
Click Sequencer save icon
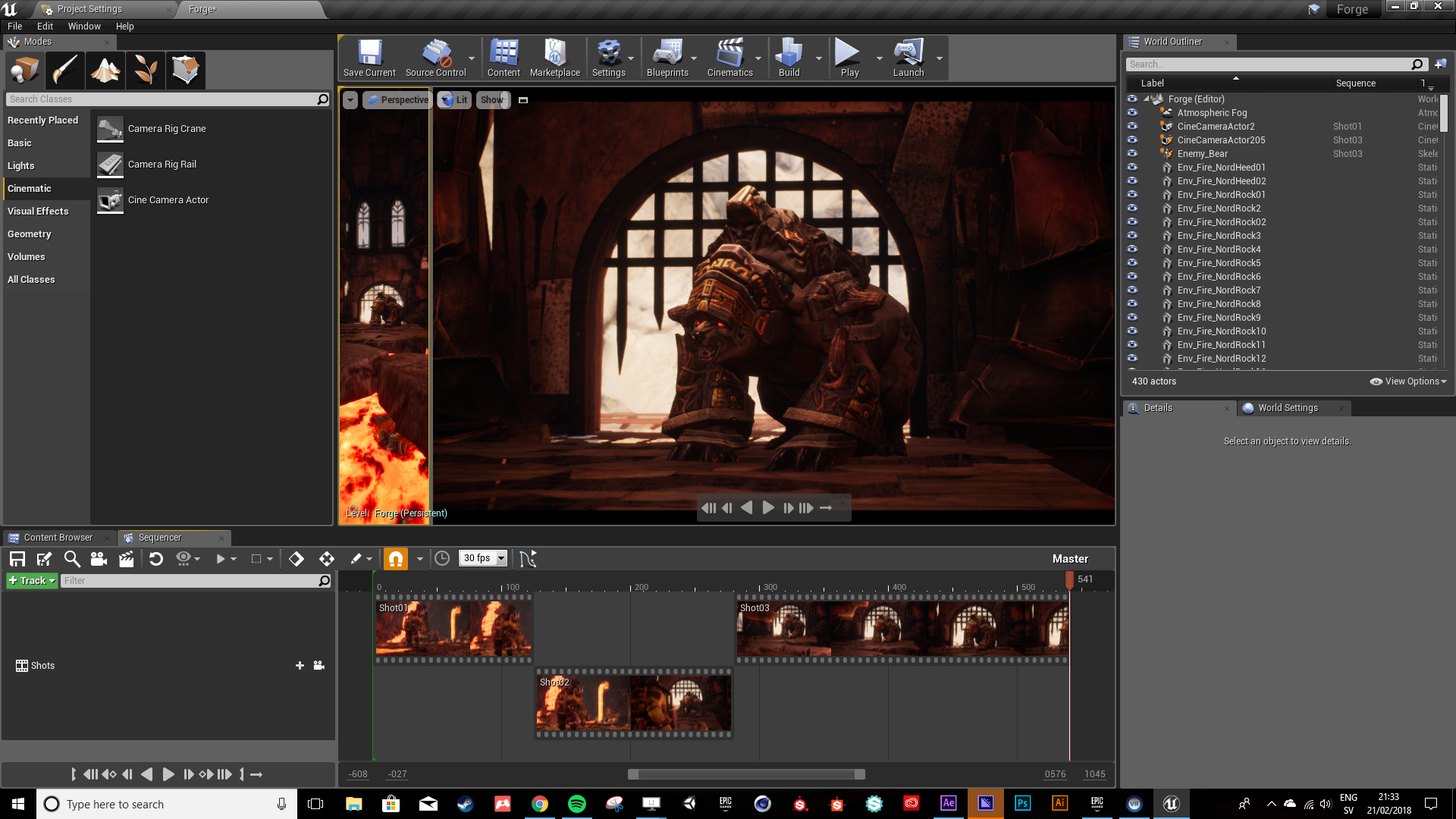[x=17, y=559]
